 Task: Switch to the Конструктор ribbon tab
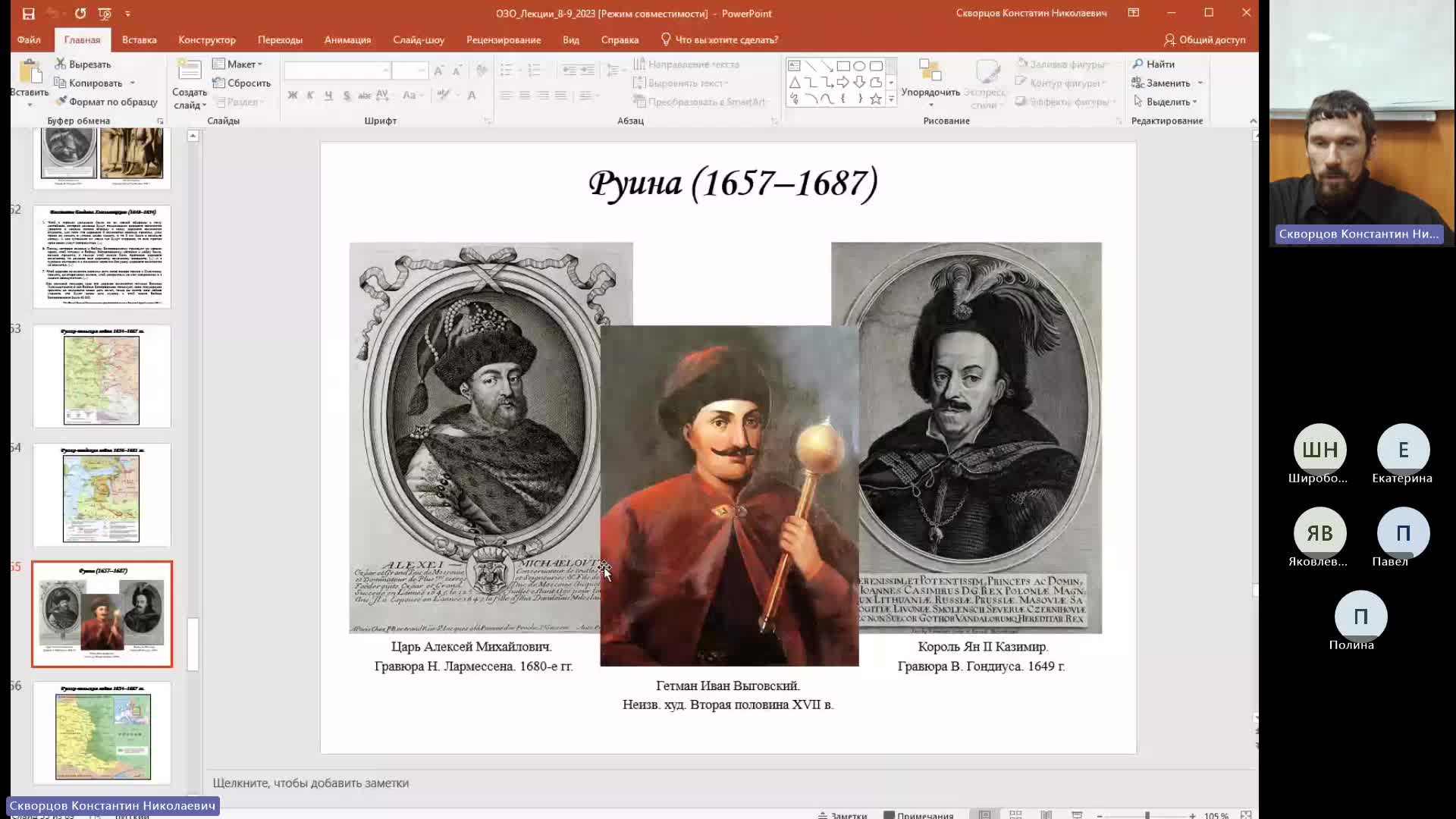tap(207, 39)
